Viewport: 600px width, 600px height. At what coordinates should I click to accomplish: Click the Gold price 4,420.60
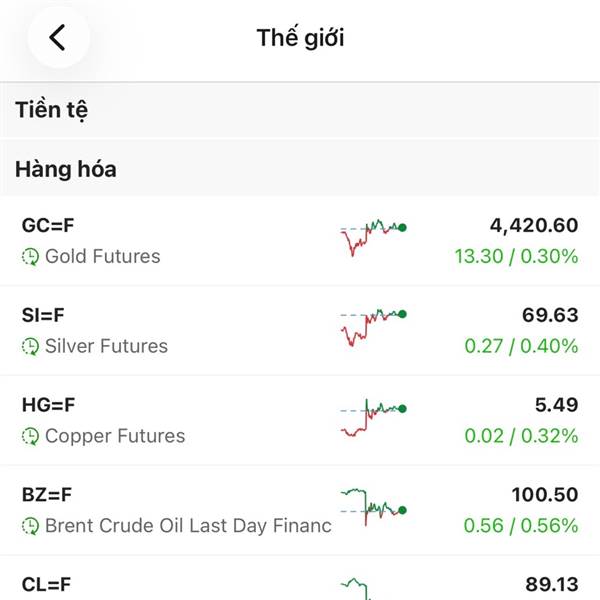533,226
